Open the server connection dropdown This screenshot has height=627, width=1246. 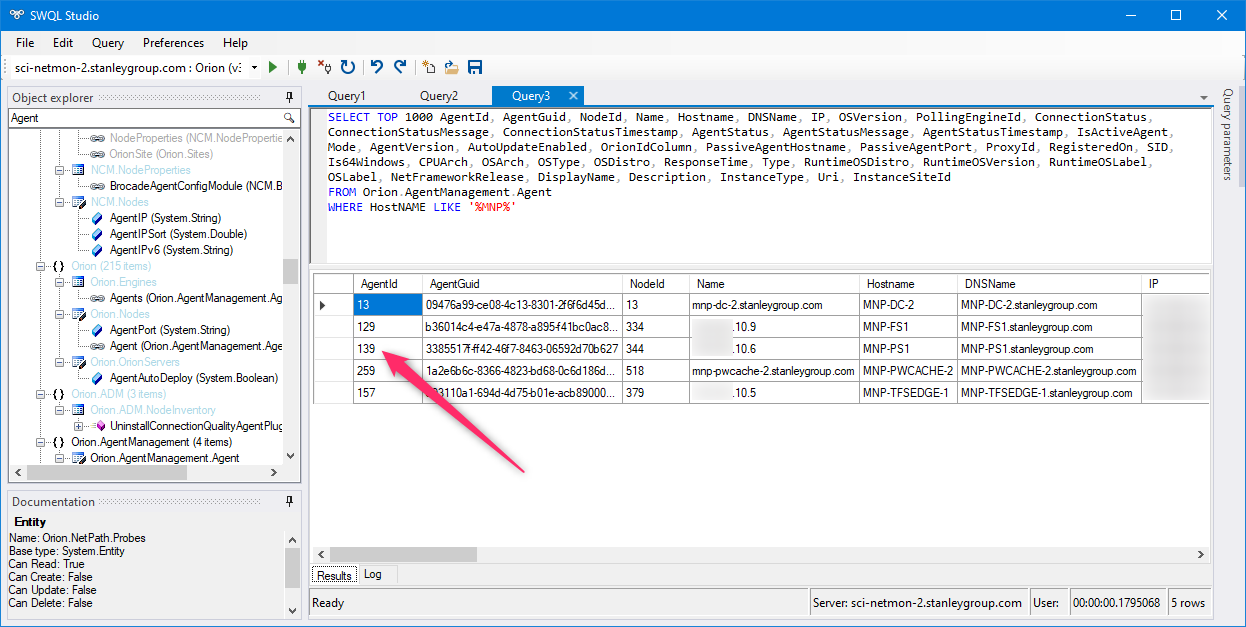coord(254,68)
